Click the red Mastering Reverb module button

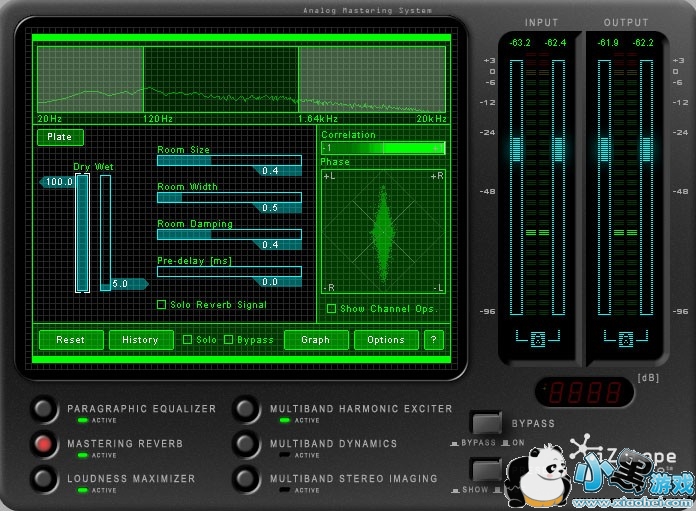coord(44,444)
